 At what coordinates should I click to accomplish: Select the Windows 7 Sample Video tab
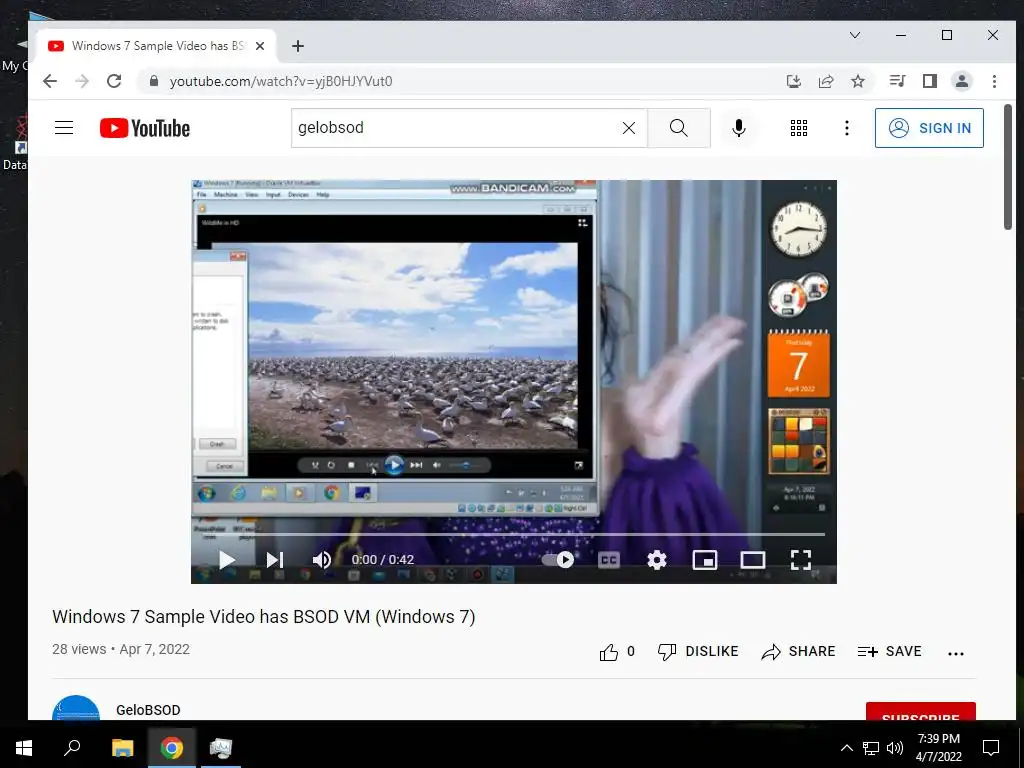(x=157, y=46)
